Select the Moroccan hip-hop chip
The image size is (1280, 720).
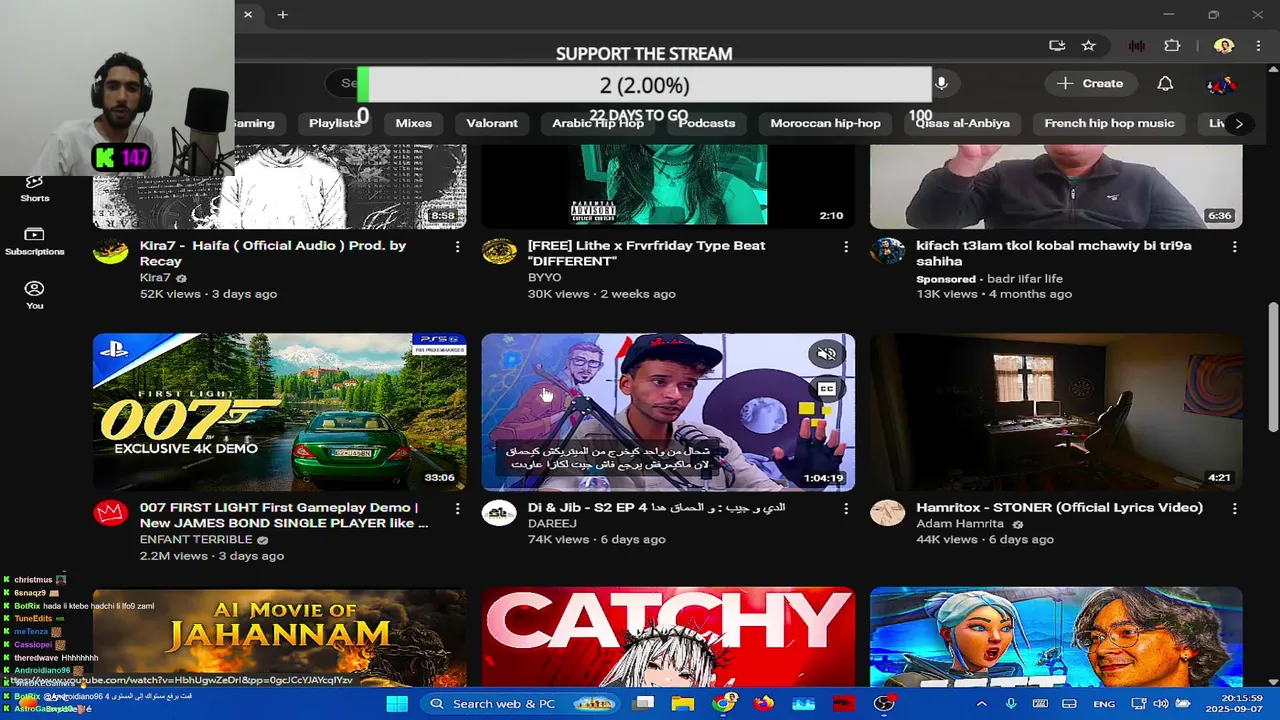[826, 123]
